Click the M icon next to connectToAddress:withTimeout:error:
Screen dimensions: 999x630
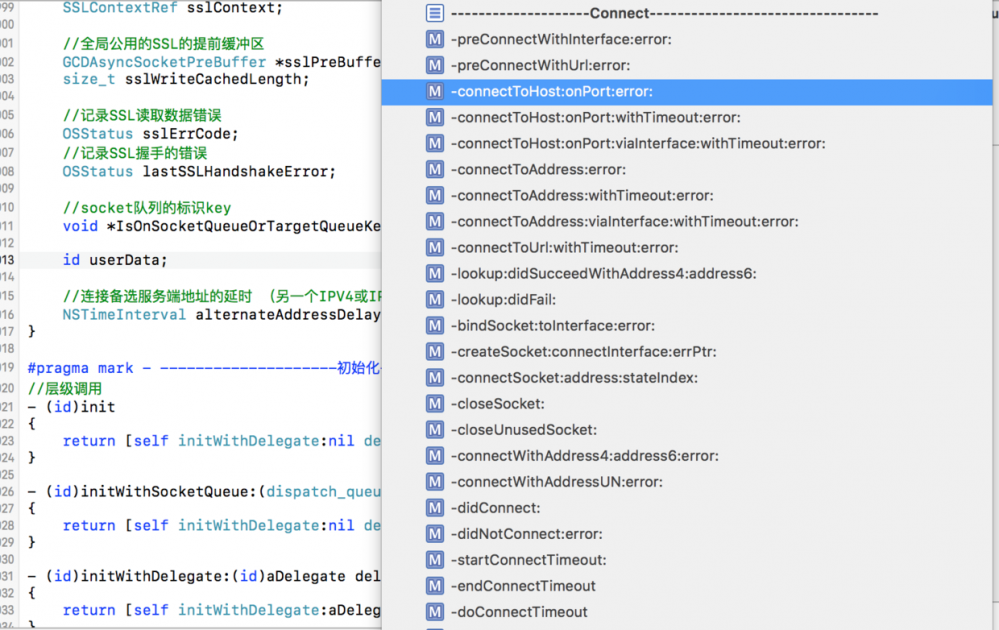click(x=435, y=195)
